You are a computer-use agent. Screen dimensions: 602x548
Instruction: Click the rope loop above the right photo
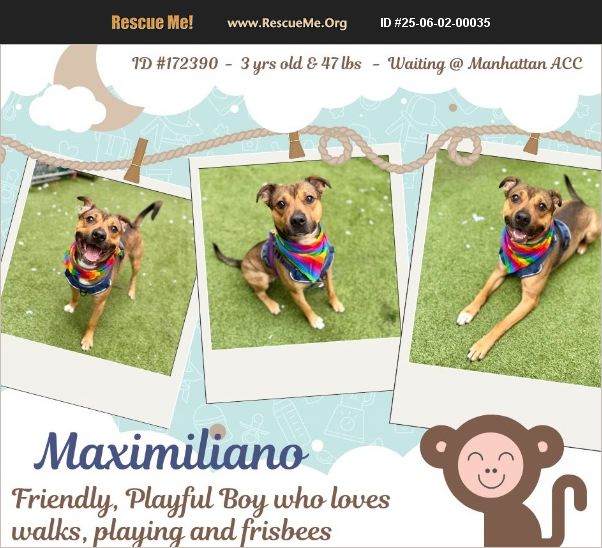(x=465, y=150)
